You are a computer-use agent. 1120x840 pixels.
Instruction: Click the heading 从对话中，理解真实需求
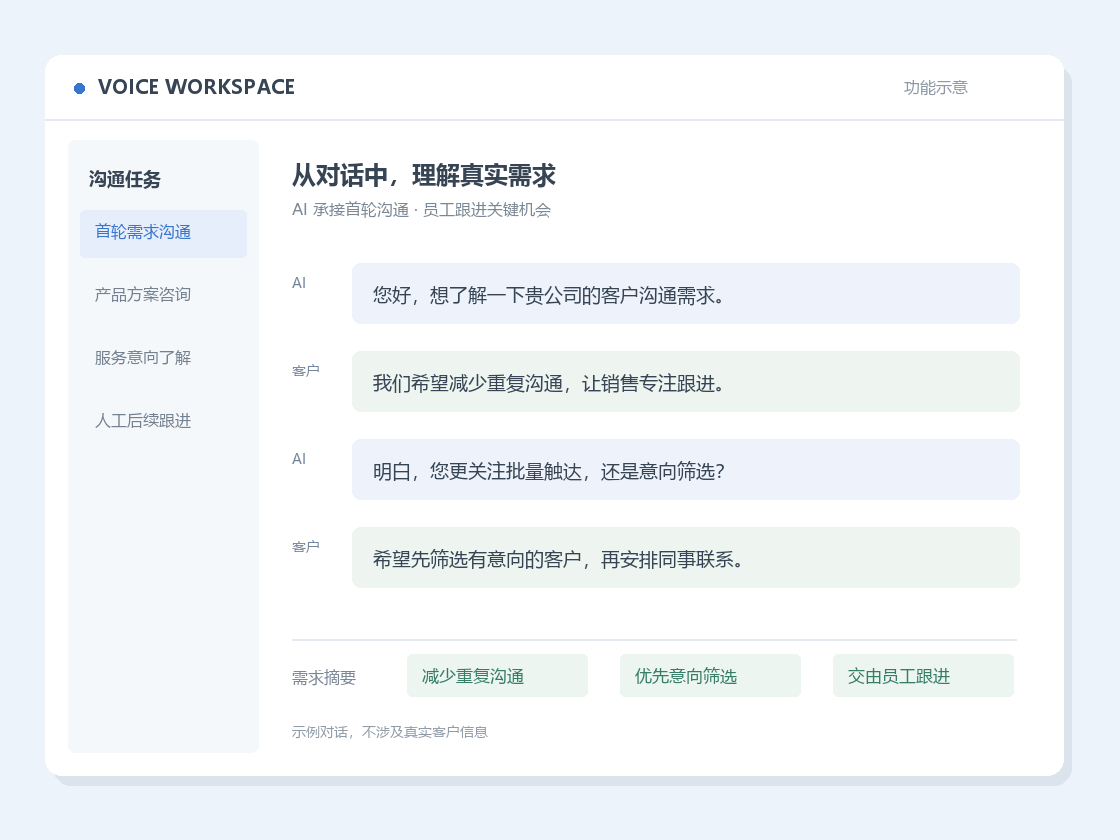(424, 175)
